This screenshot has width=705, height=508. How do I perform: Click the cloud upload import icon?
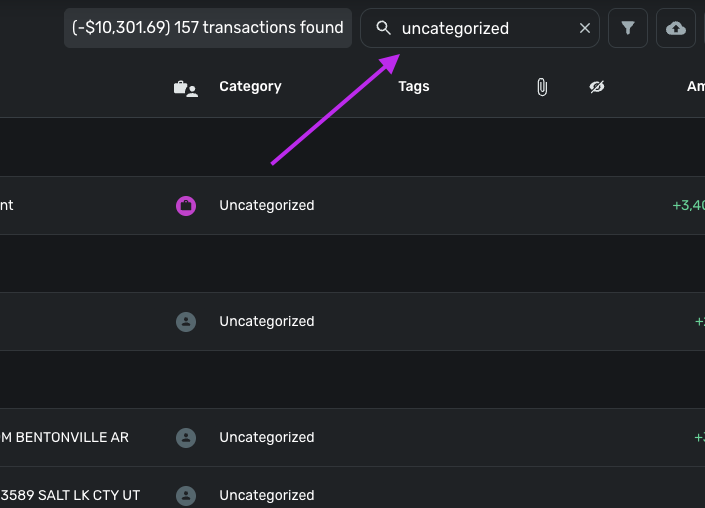click(x=676, y=28)
